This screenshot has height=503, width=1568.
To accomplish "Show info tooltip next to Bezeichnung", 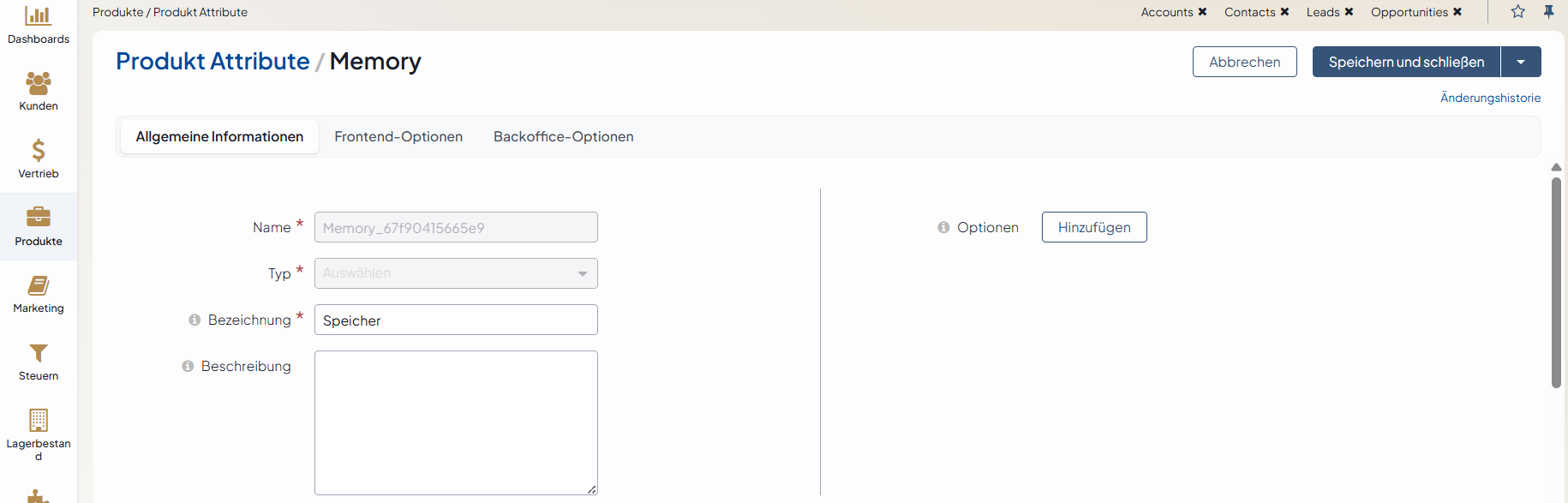I will [x=195, y=320].
